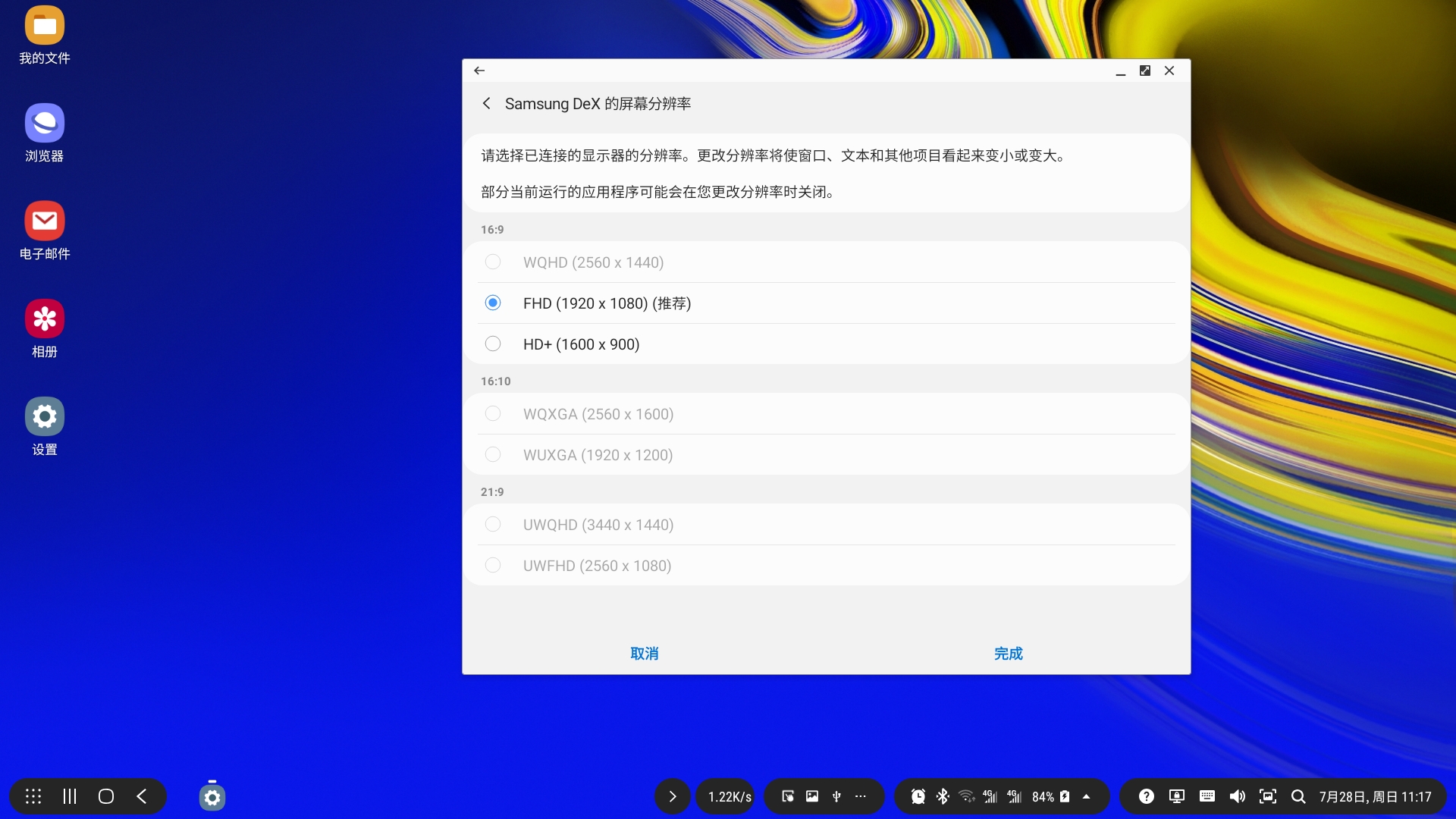1456x819 pixels.
Task: Click the apps grid launcher in taskbar
Action: coord(33,796)
